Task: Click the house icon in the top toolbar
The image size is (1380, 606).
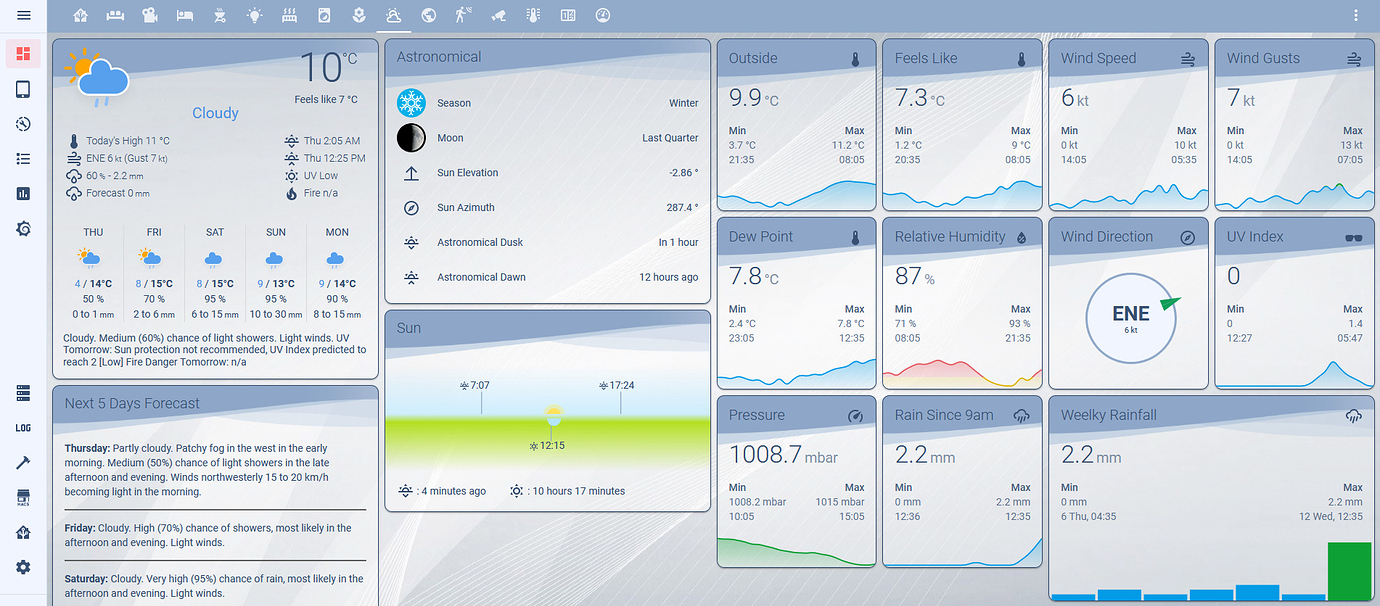Action: click(x=80, y=15)
